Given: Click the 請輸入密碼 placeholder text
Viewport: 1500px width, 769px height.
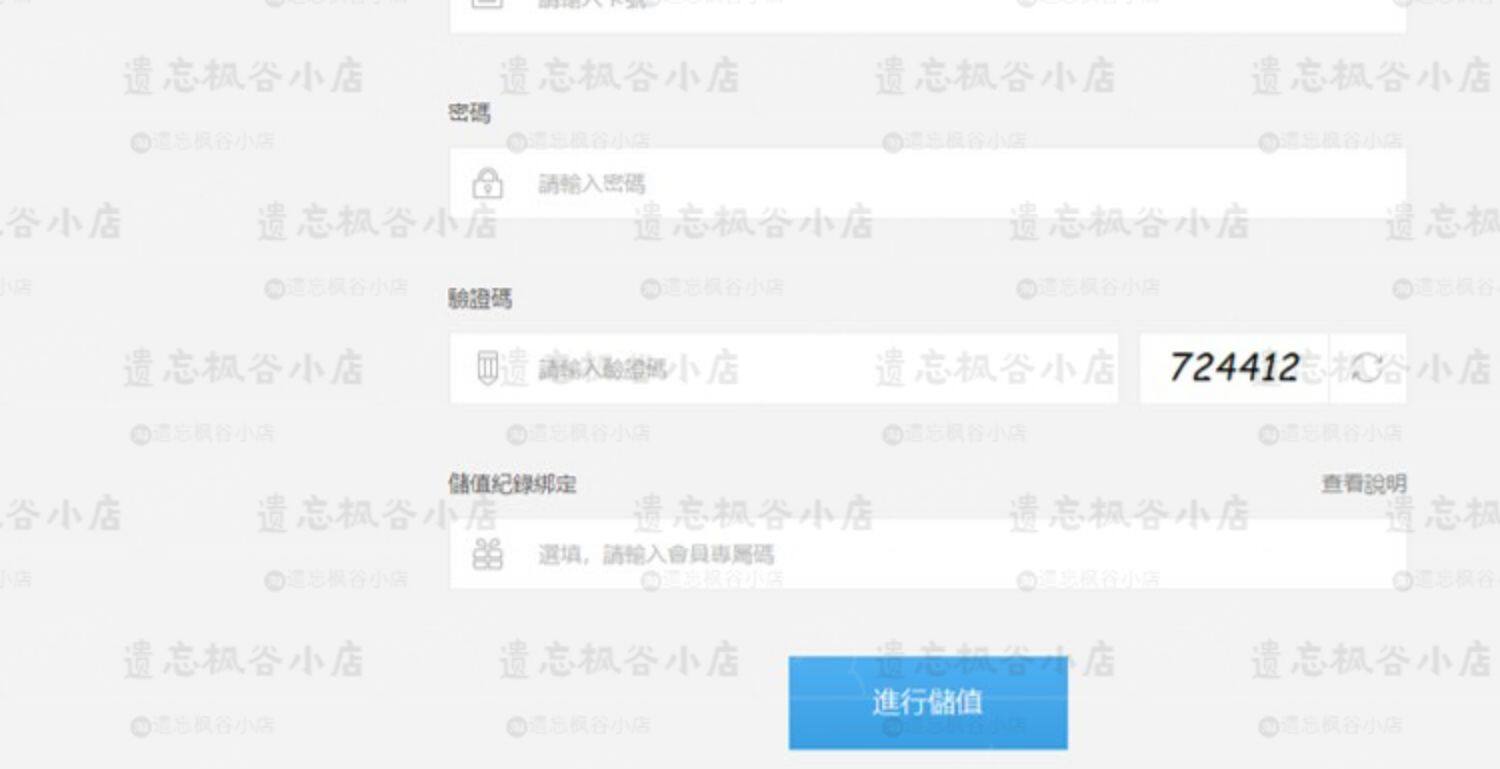Looking at the screenshot, I should [592, 183].
